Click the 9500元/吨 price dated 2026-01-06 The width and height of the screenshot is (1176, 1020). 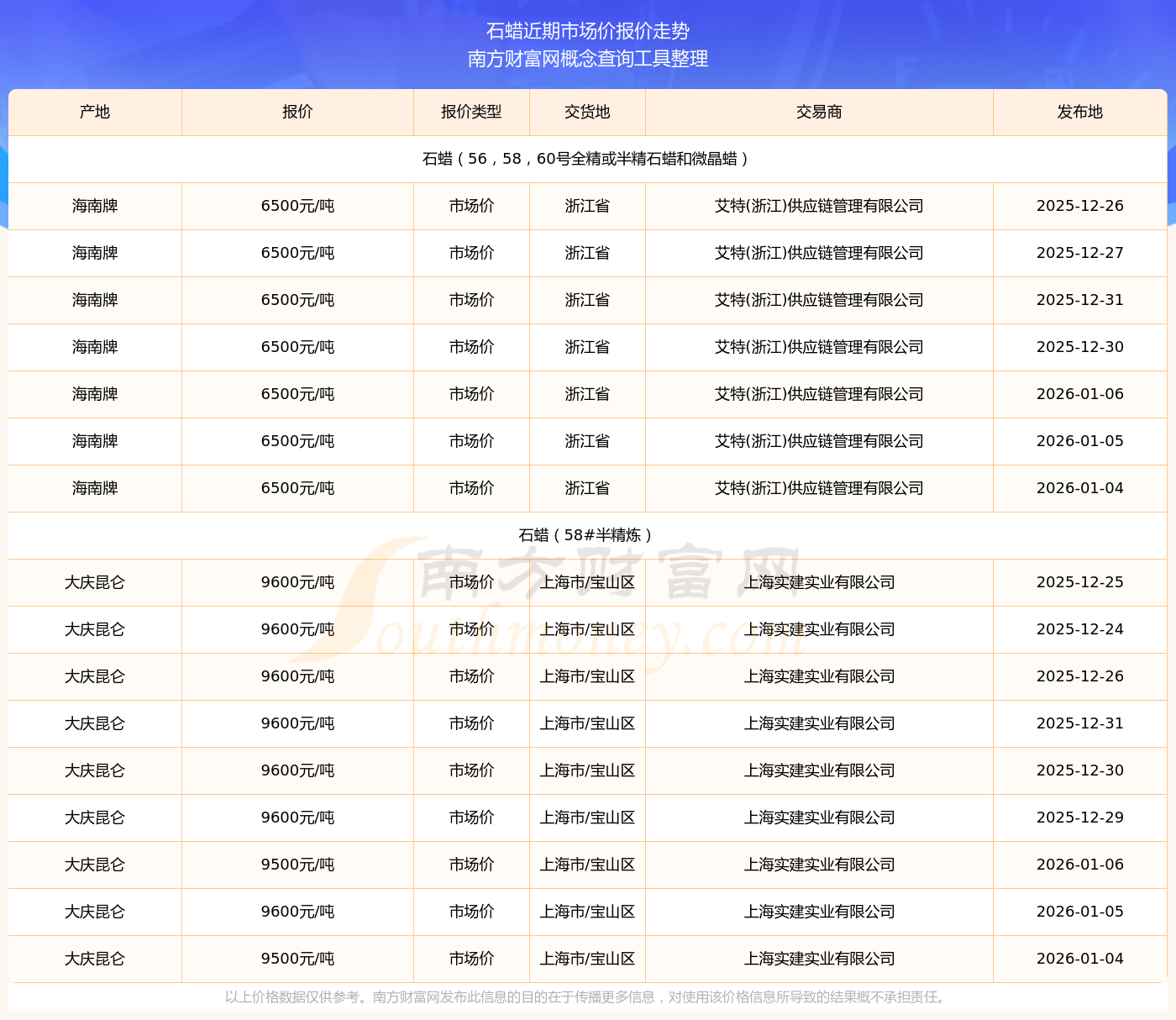(297, 865)
